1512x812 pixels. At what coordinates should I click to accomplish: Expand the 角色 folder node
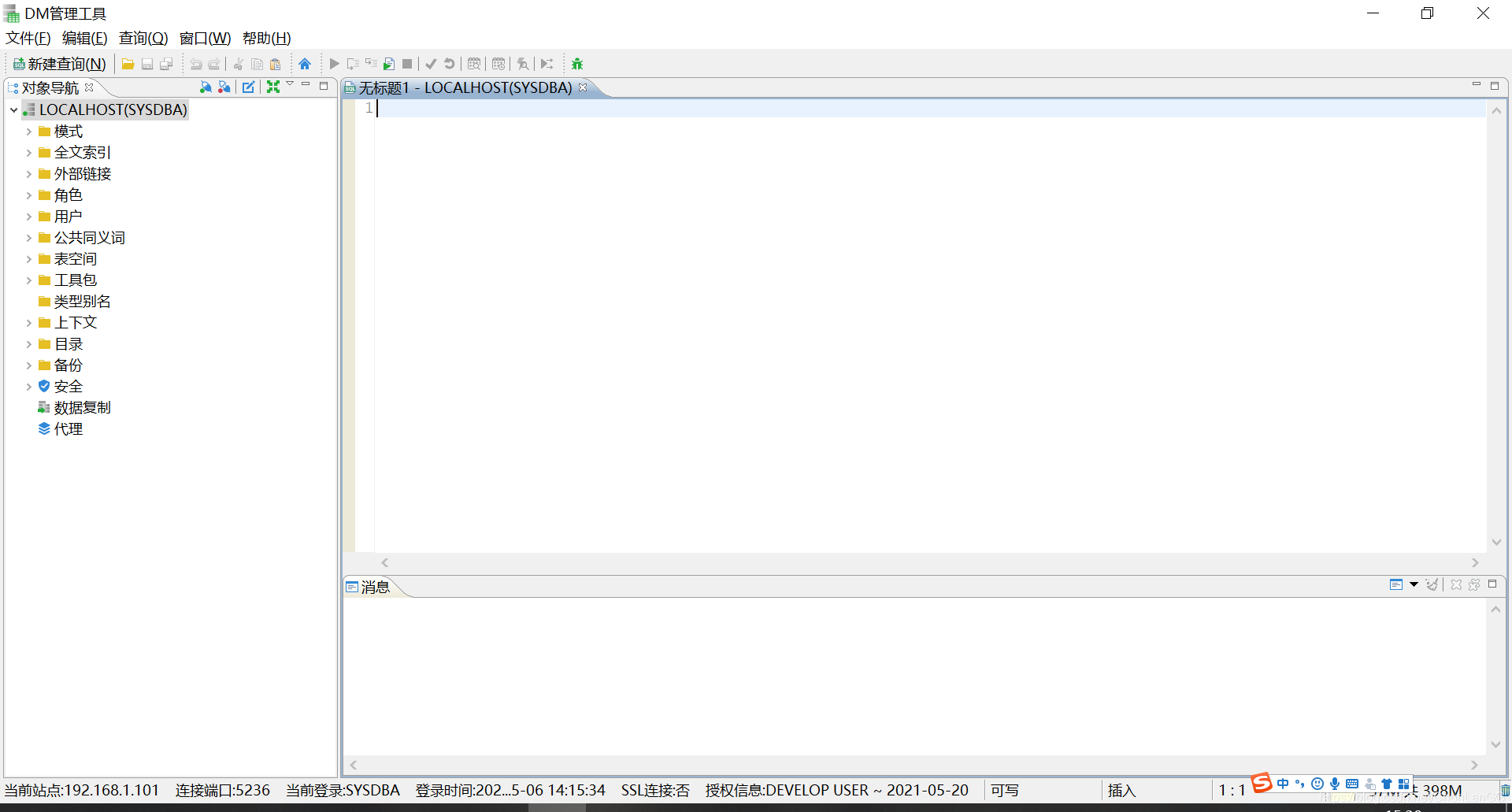pos(29,195)
